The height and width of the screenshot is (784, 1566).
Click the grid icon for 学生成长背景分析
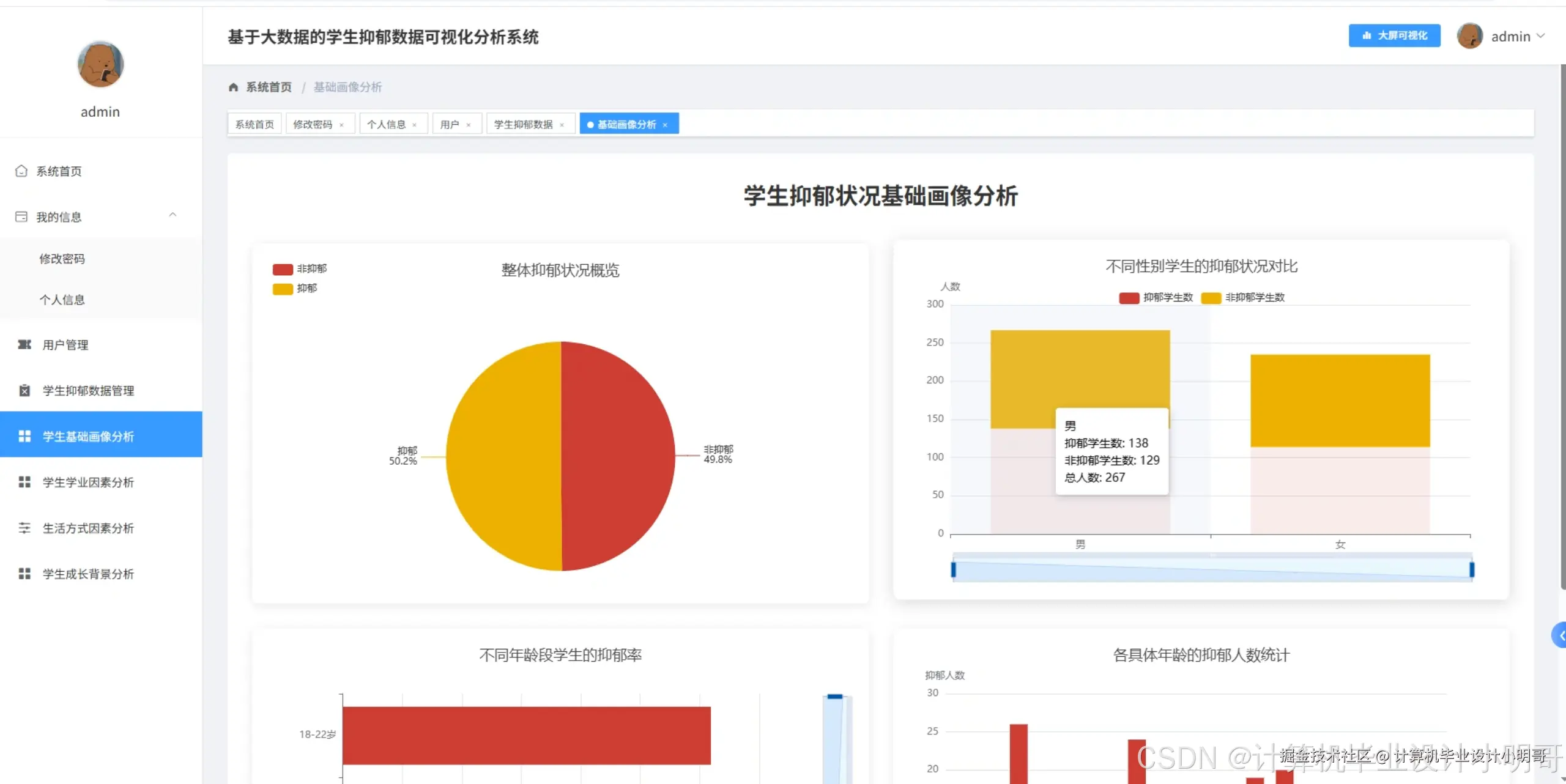pos(24,574)
